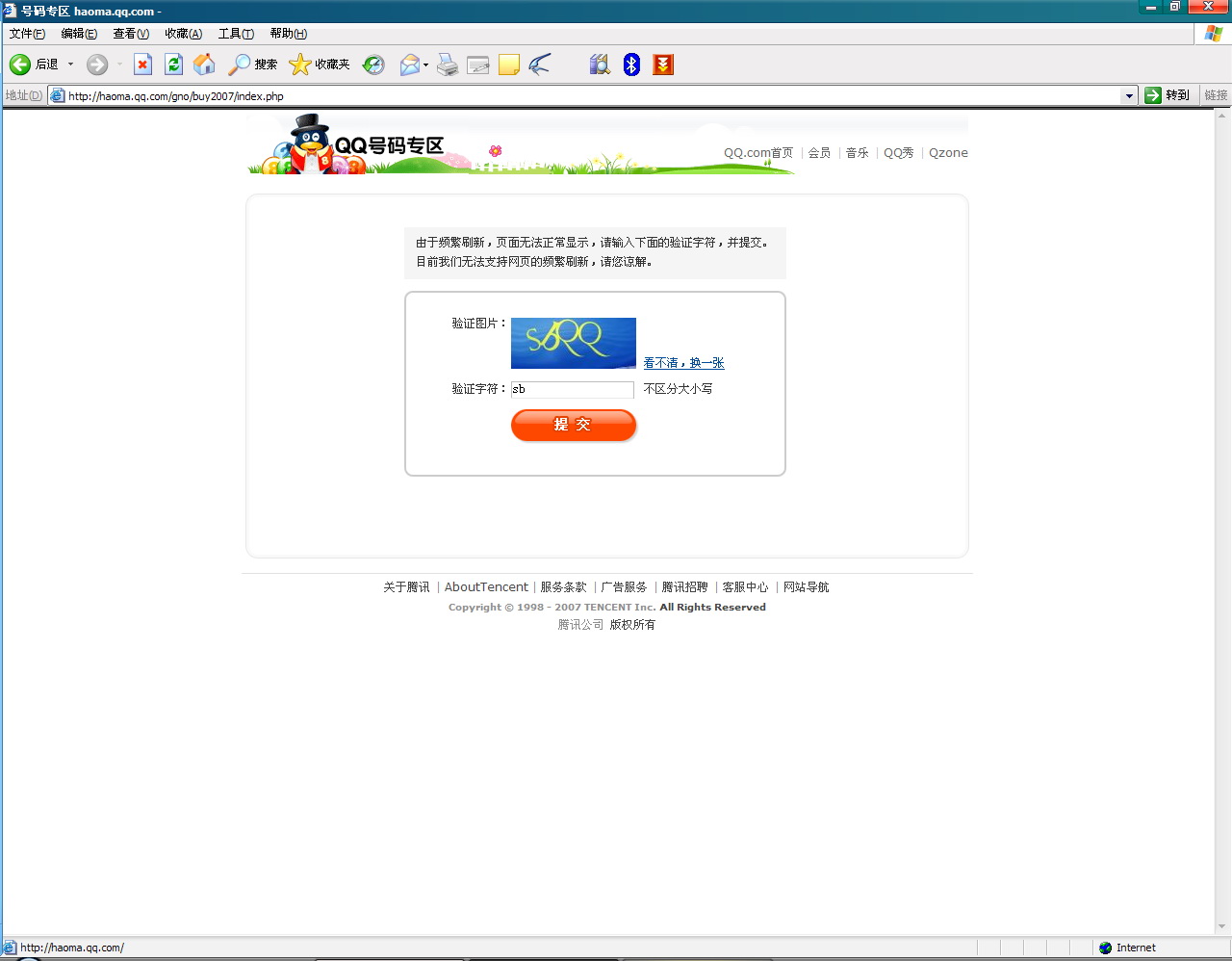Click the address bar URL field
The height and width of the screenshot is (961, 1232).
click(593, 96)
